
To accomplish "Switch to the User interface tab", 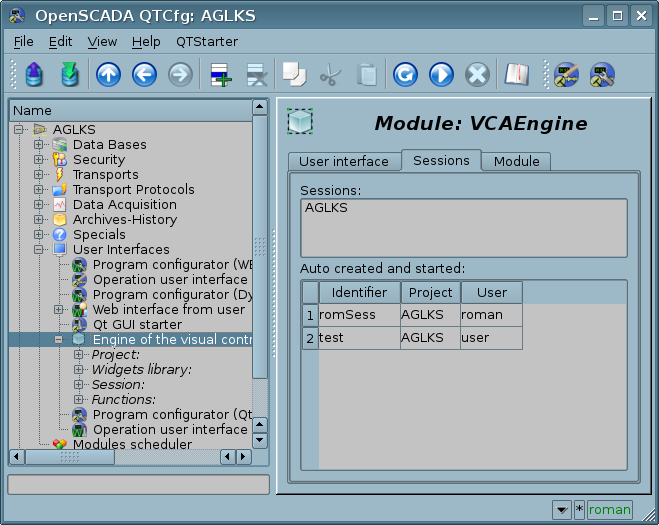I will pos(343,161).
